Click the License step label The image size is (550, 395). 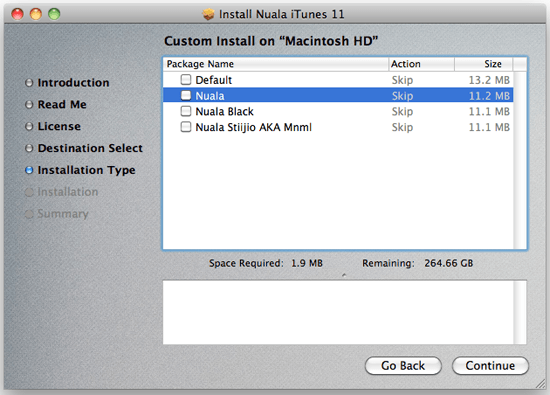click(x=59, y=126)
